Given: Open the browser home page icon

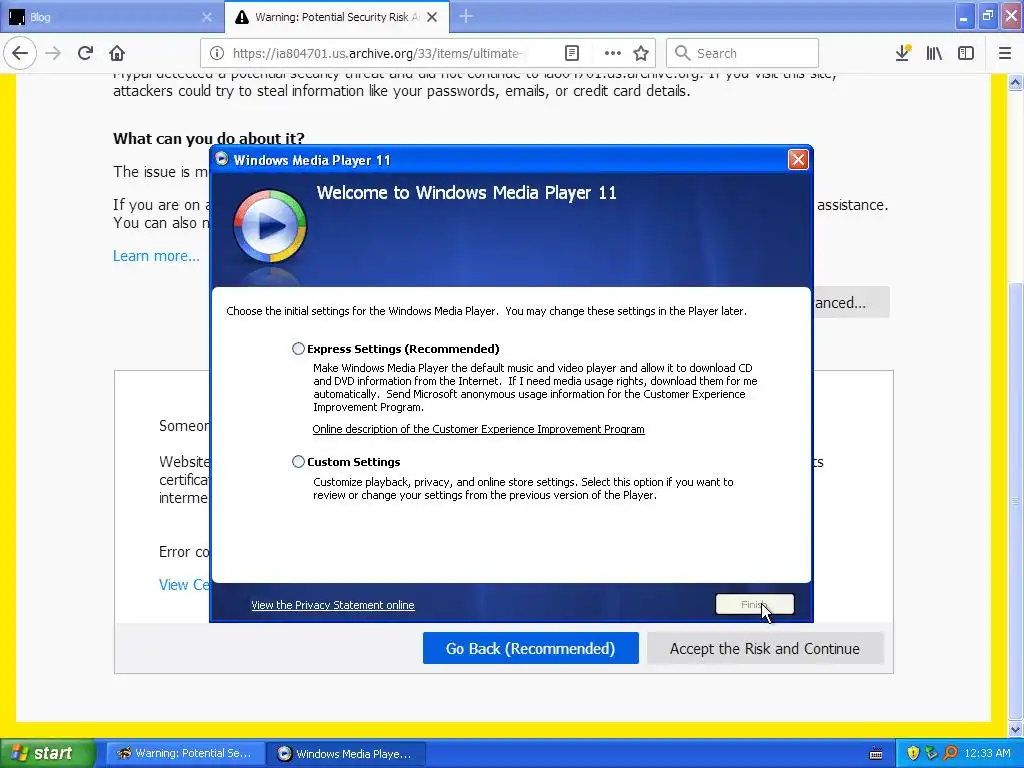Looking at the screenshot, I should (x=117, y=53).
